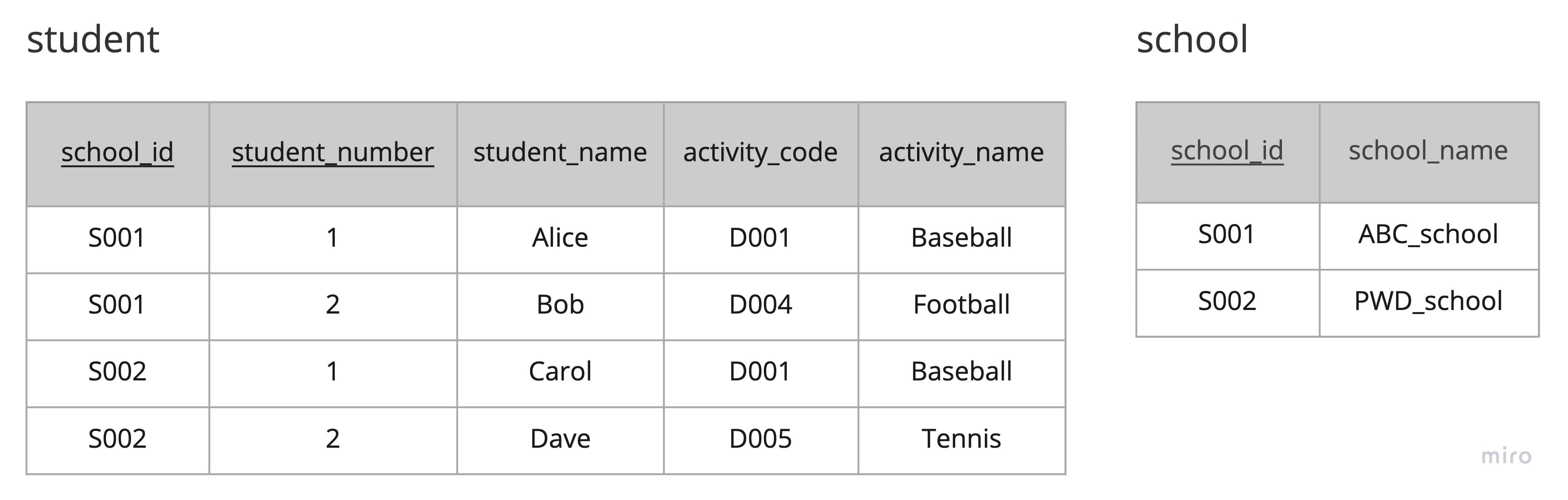Select the "school" table title
This screenshot has height=500, width=1568.
pos(1192,39)
